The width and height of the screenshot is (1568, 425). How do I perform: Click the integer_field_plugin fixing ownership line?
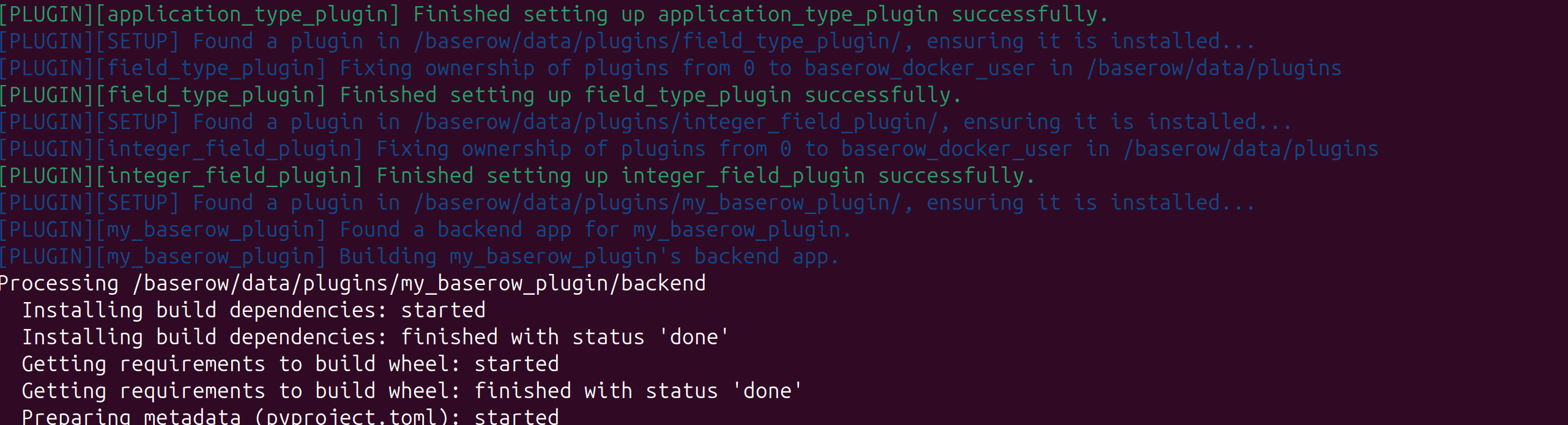tap(689, 149)
